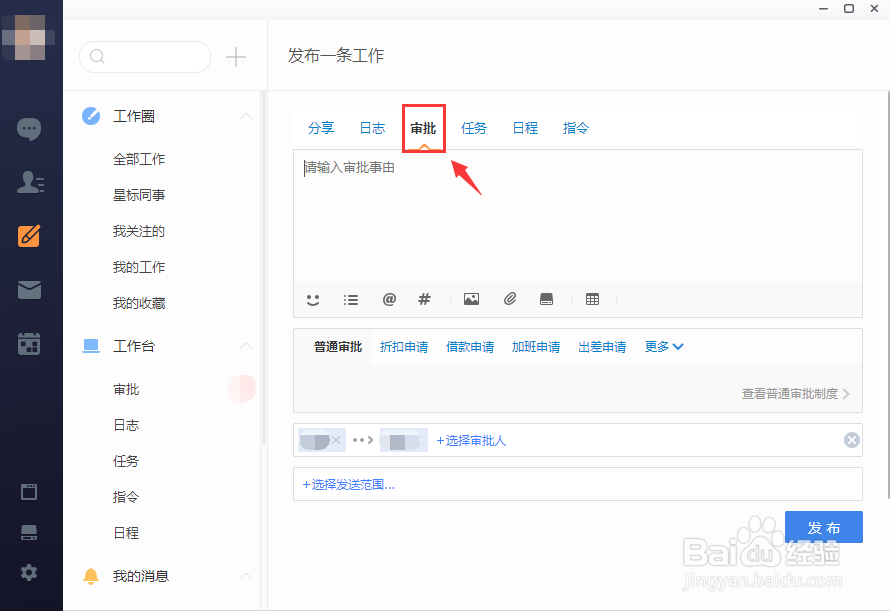Select the 日程 tab
Screen dimensions: 890x611
pos(525,127)
